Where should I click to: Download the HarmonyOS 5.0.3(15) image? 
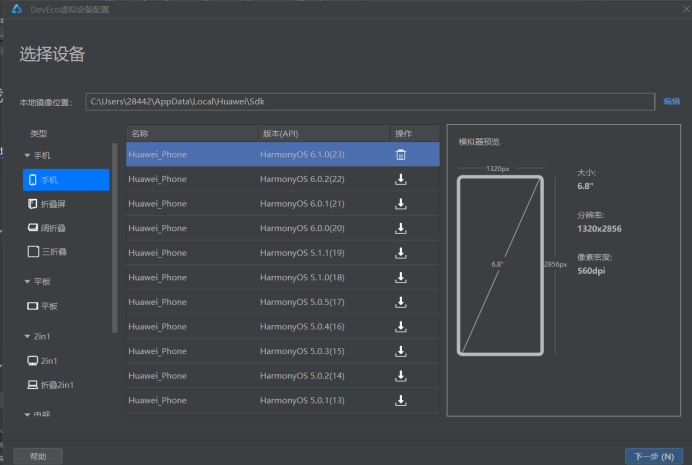(401, 352)
